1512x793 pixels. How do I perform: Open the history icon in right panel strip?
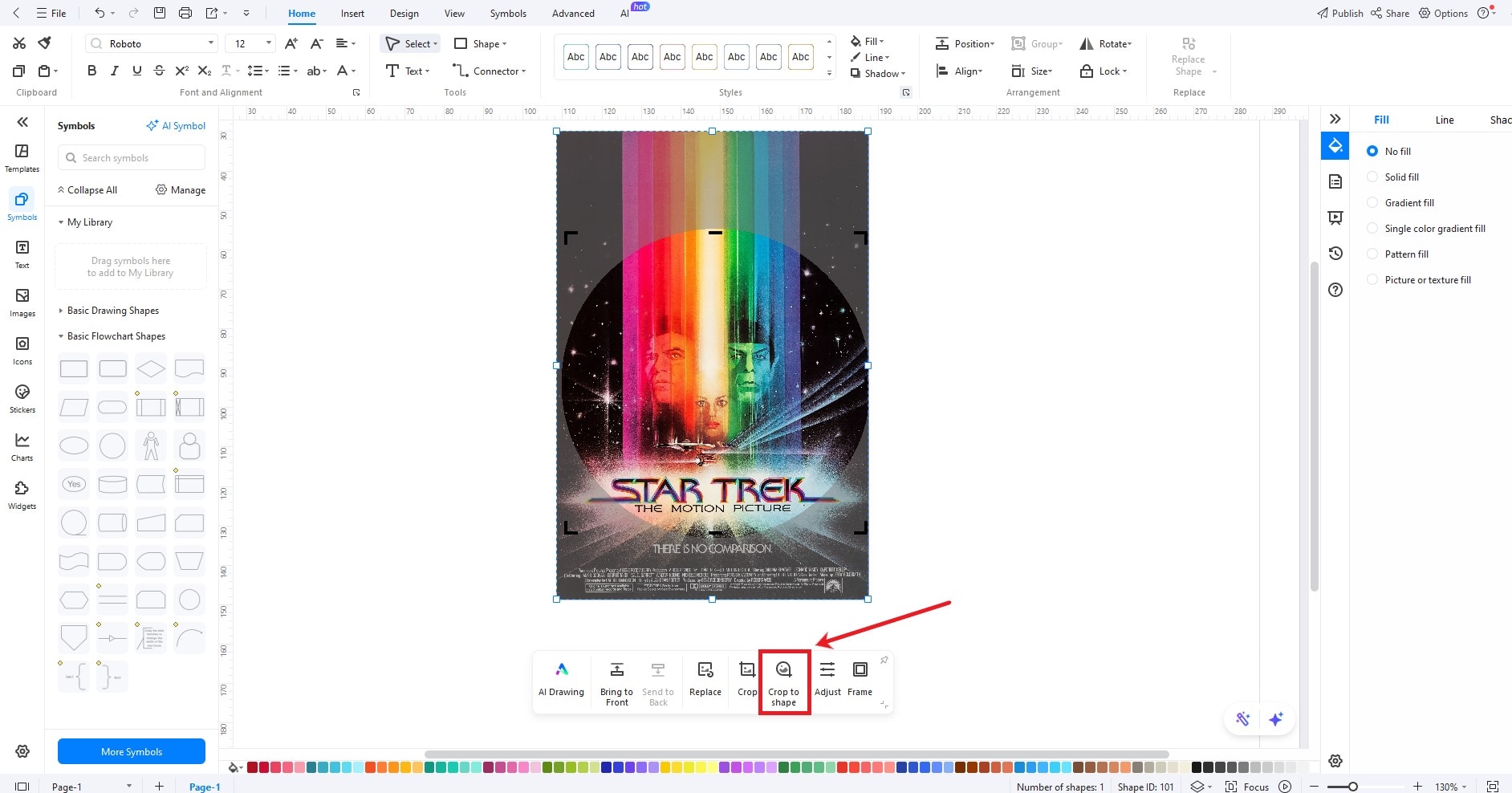tap(1335, 254)
